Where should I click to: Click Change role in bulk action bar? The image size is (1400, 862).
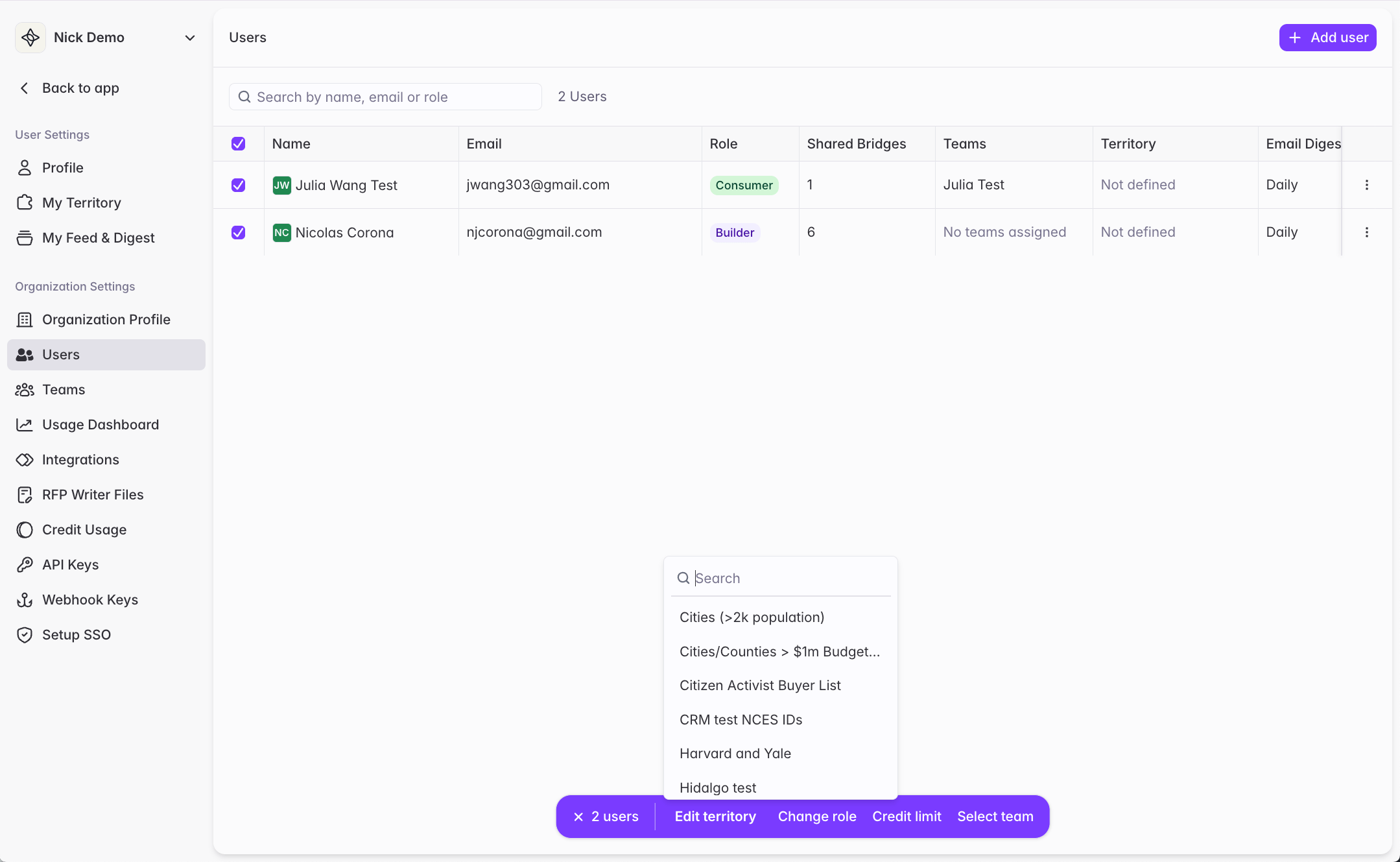[x=817, y=817]
